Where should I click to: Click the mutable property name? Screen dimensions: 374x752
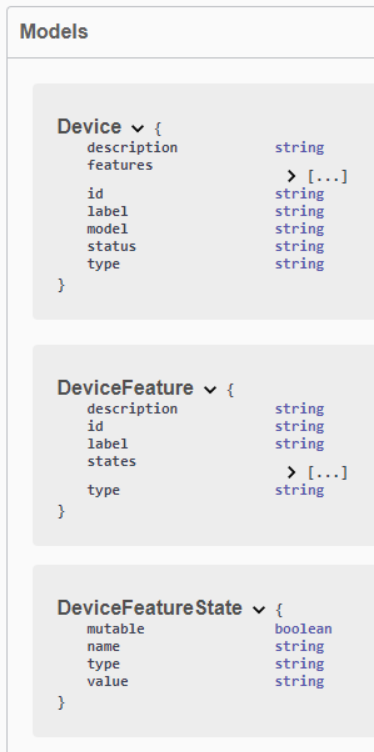(x=116, y=629)
